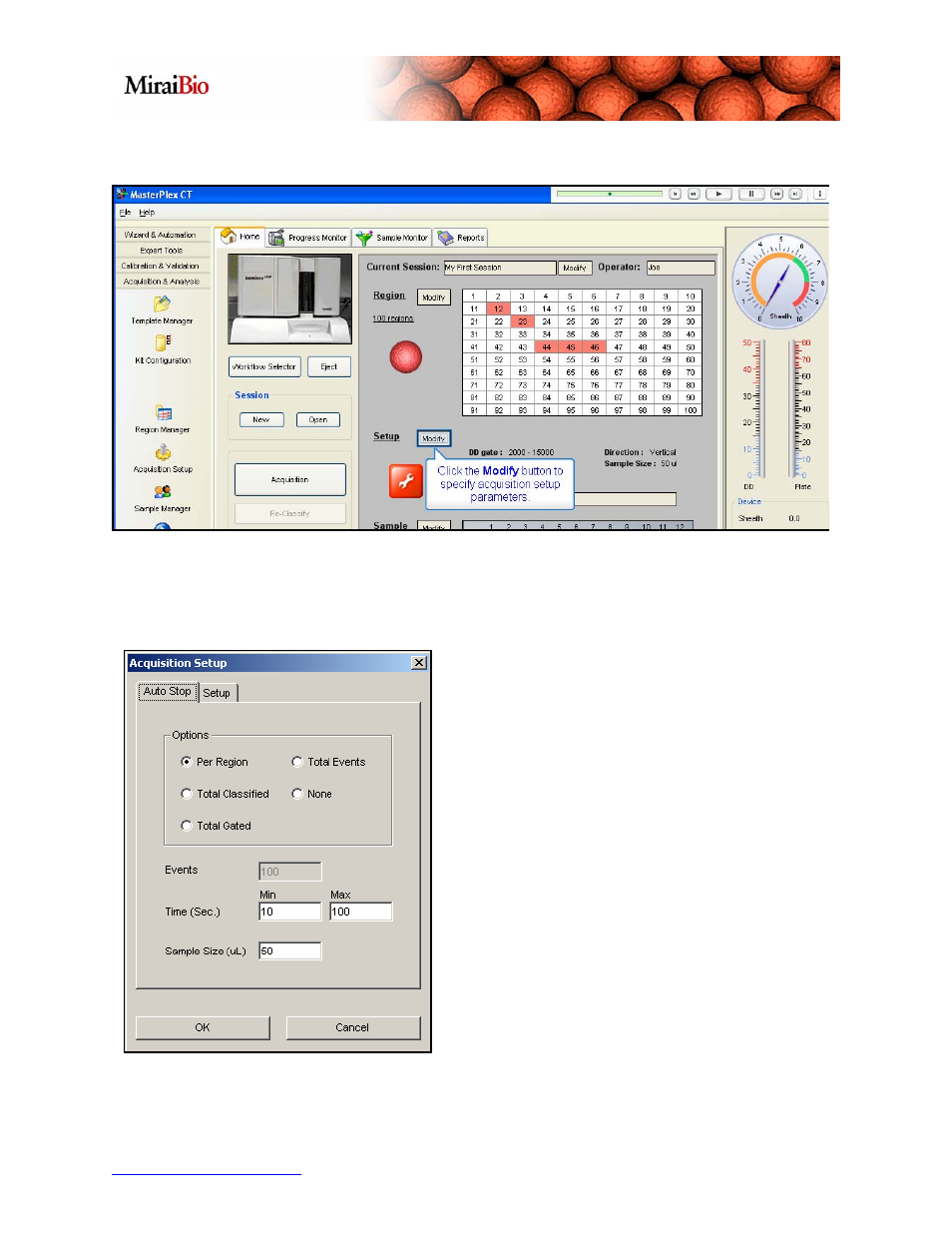This screenshot has width=952, height=1233.
Task: Click the Acquisition button
Action: (290, 479)
